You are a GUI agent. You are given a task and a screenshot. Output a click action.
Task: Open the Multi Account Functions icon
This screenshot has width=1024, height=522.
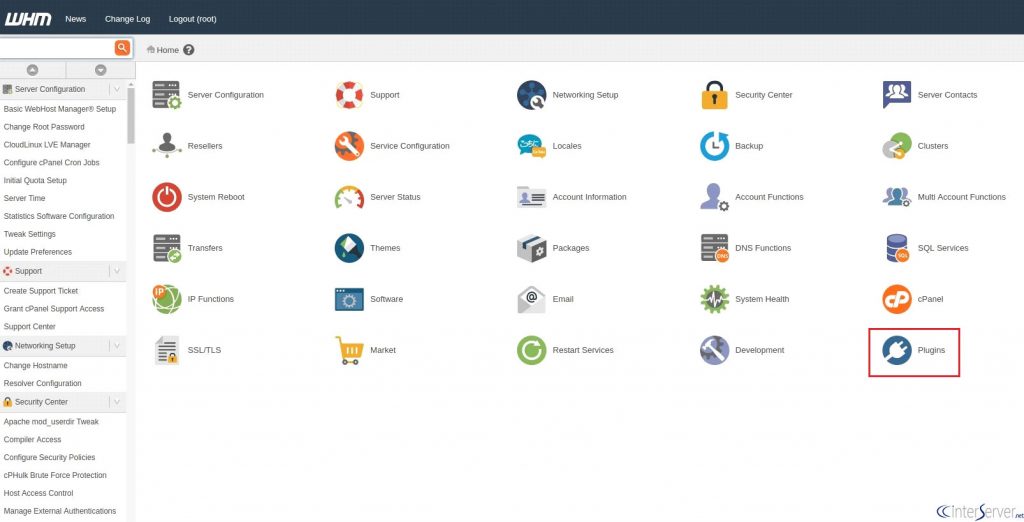click(x=897, y=197)
